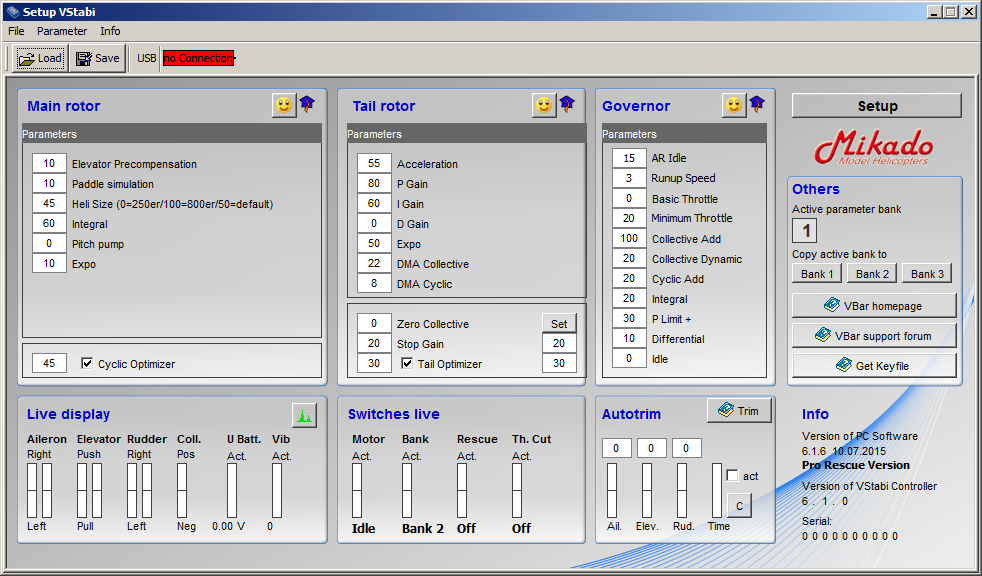
Task: Click Autotrim Rud. value field
Action: [x=686, y=448]
